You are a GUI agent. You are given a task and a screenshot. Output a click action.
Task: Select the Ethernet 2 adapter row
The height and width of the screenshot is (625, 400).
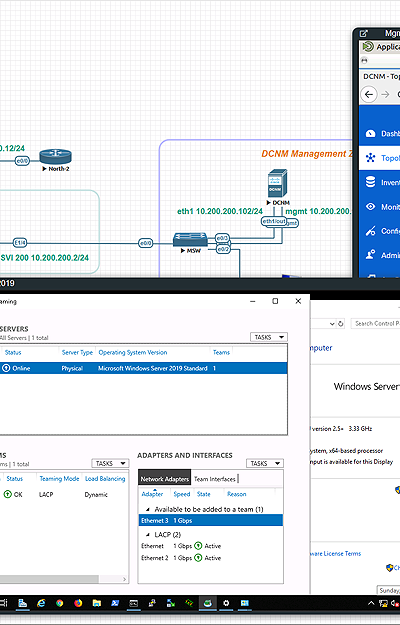tap(211, 558)
